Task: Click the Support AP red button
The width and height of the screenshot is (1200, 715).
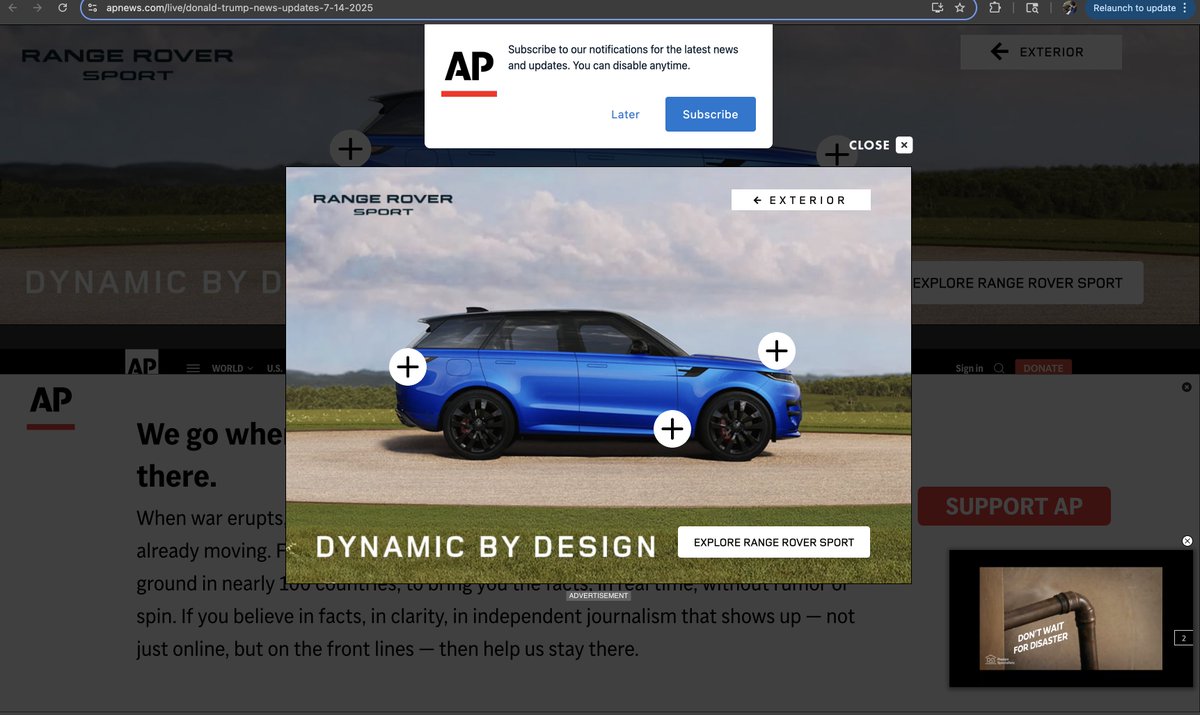Action: click(x=1014, y=506)
